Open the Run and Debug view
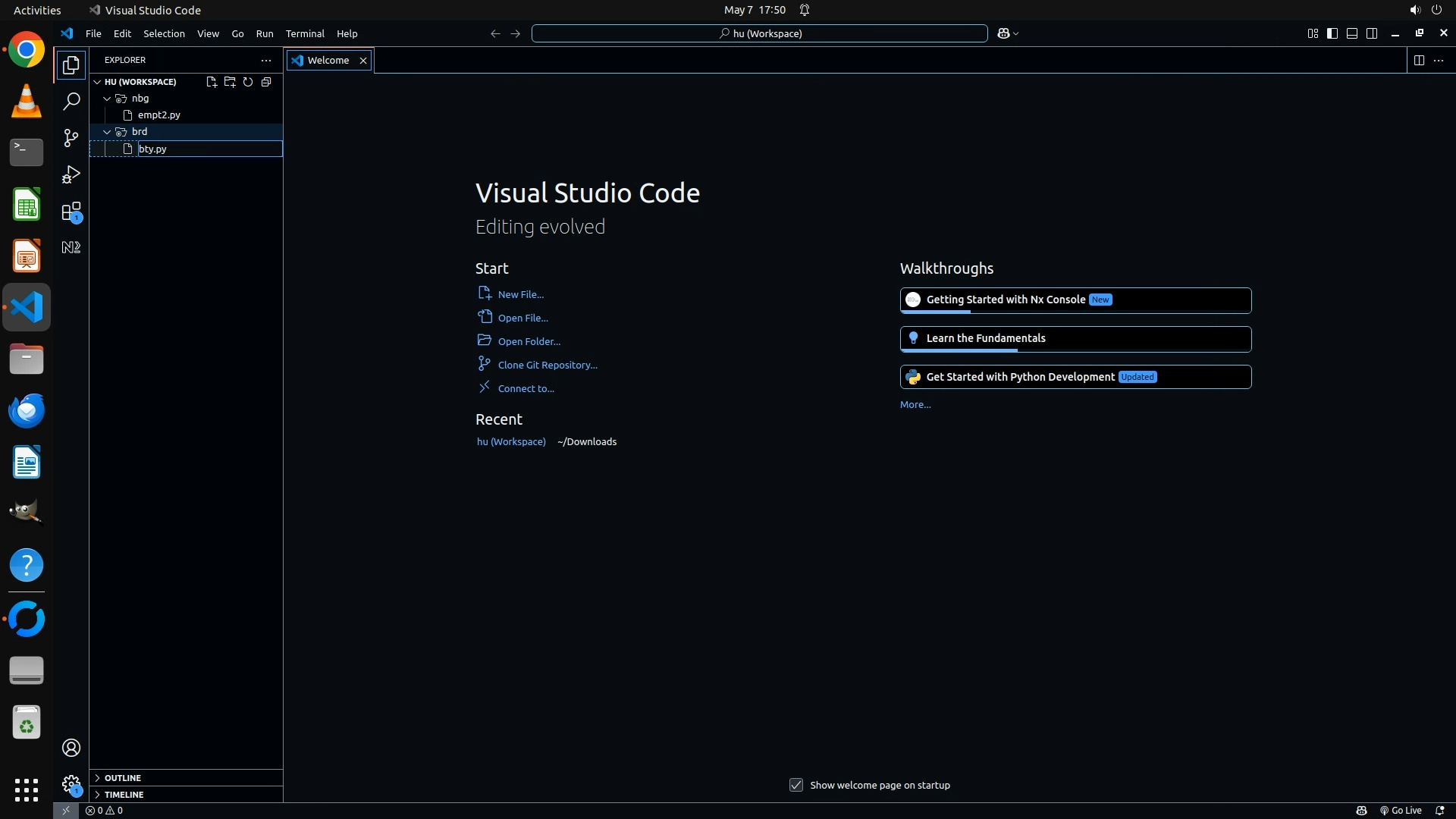This screenshot has width=1456, height=819. [x=71, y=174]
